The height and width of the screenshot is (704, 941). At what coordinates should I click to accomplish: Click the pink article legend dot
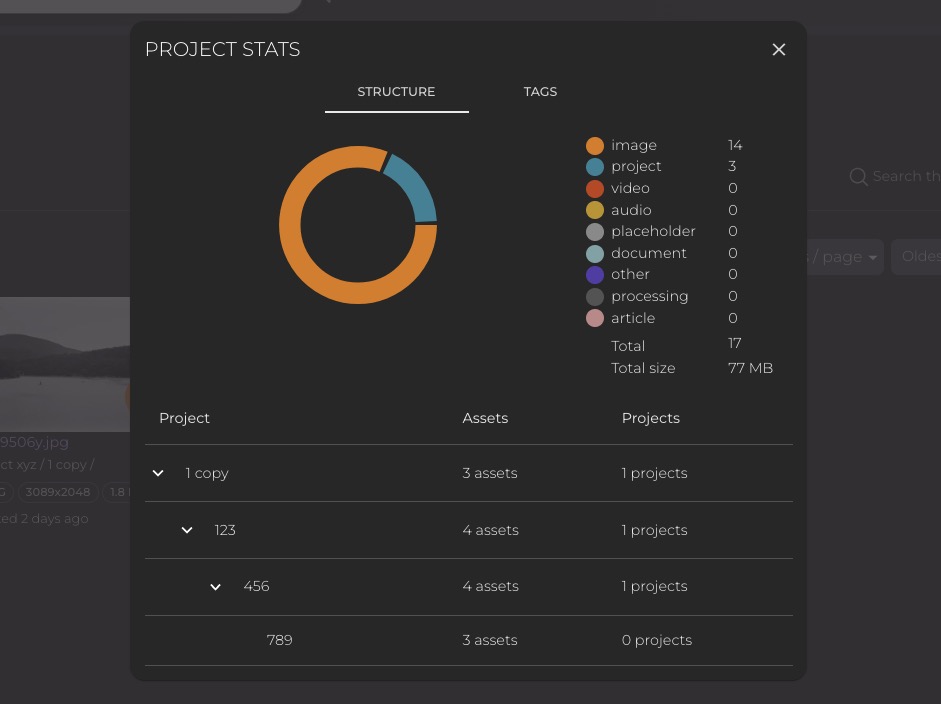point(595,318)
